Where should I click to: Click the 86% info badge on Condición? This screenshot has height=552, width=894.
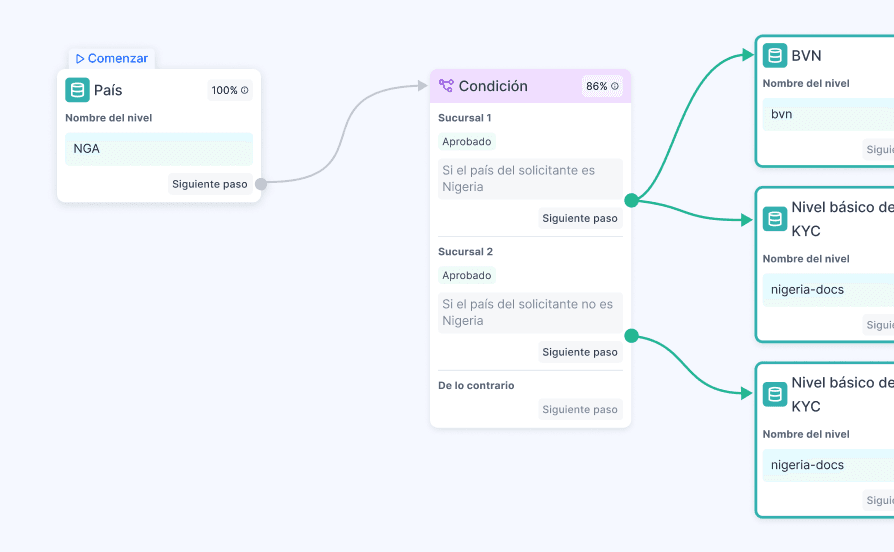[x=602, y=86]
